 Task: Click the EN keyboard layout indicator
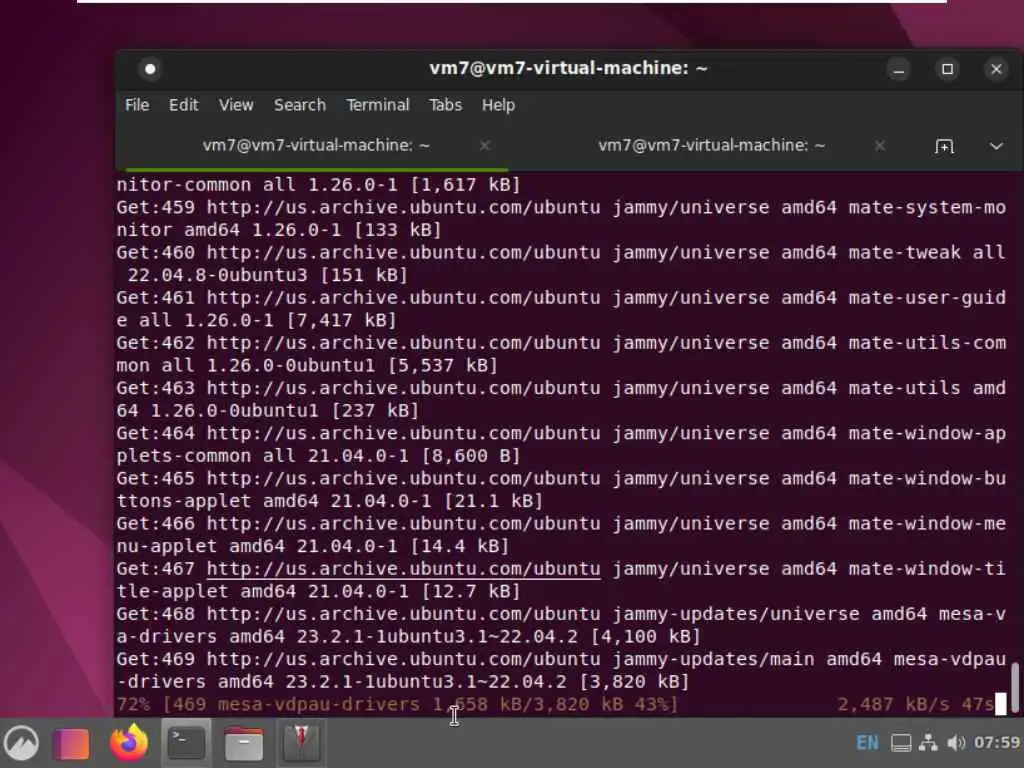867,743
